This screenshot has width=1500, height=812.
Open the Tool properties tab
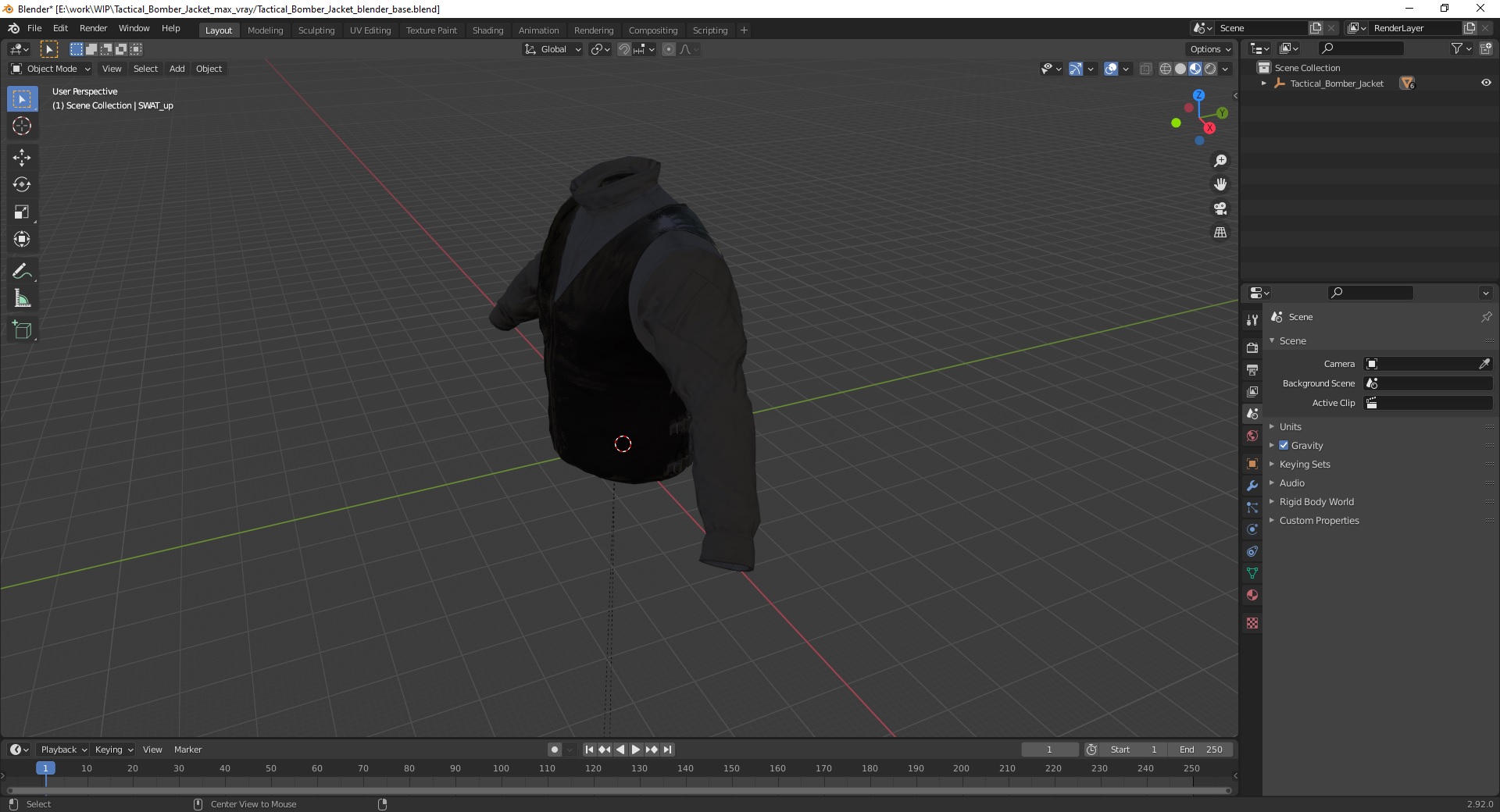pos(1252,320)
